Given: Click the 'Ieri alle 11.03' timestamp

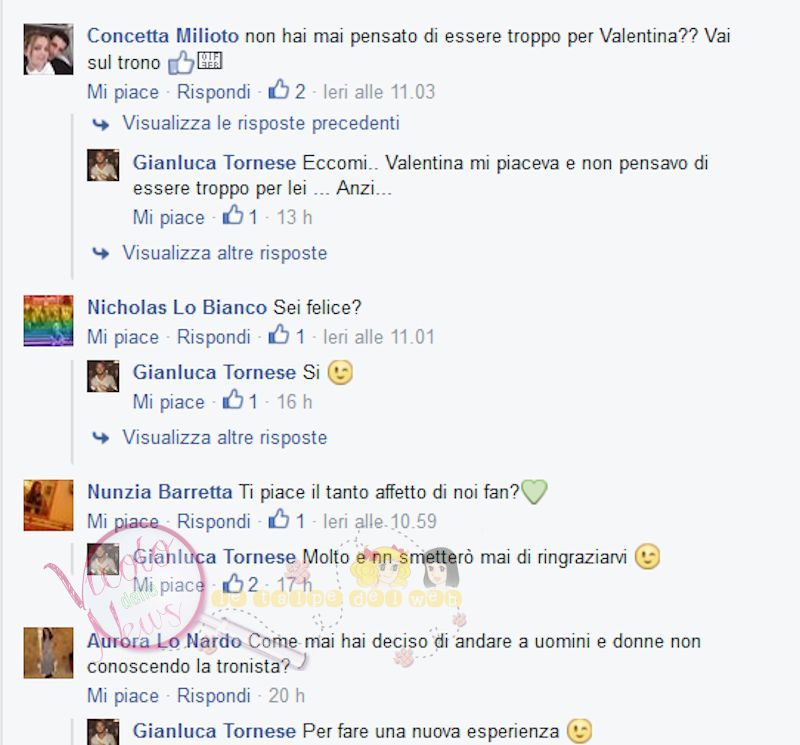Looking at the screenshot, I should (x=379, y=92).
